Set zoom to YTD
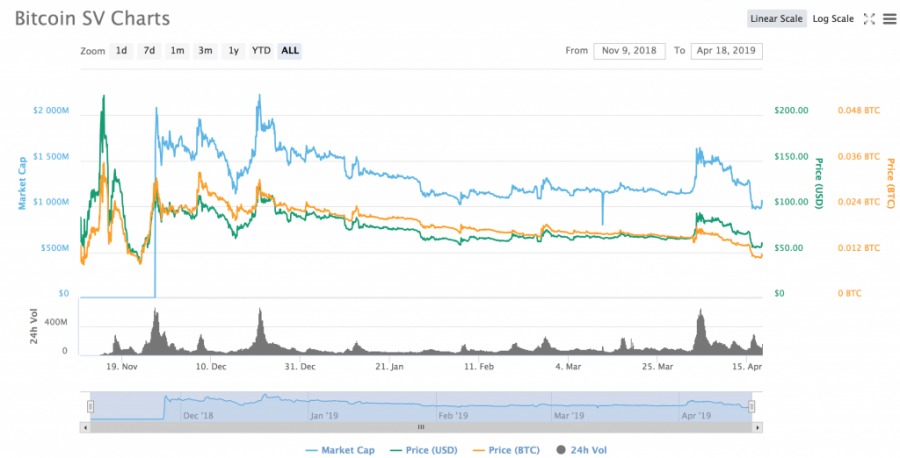The height and width of the screenshot is (458, 900). pos(261,51)
